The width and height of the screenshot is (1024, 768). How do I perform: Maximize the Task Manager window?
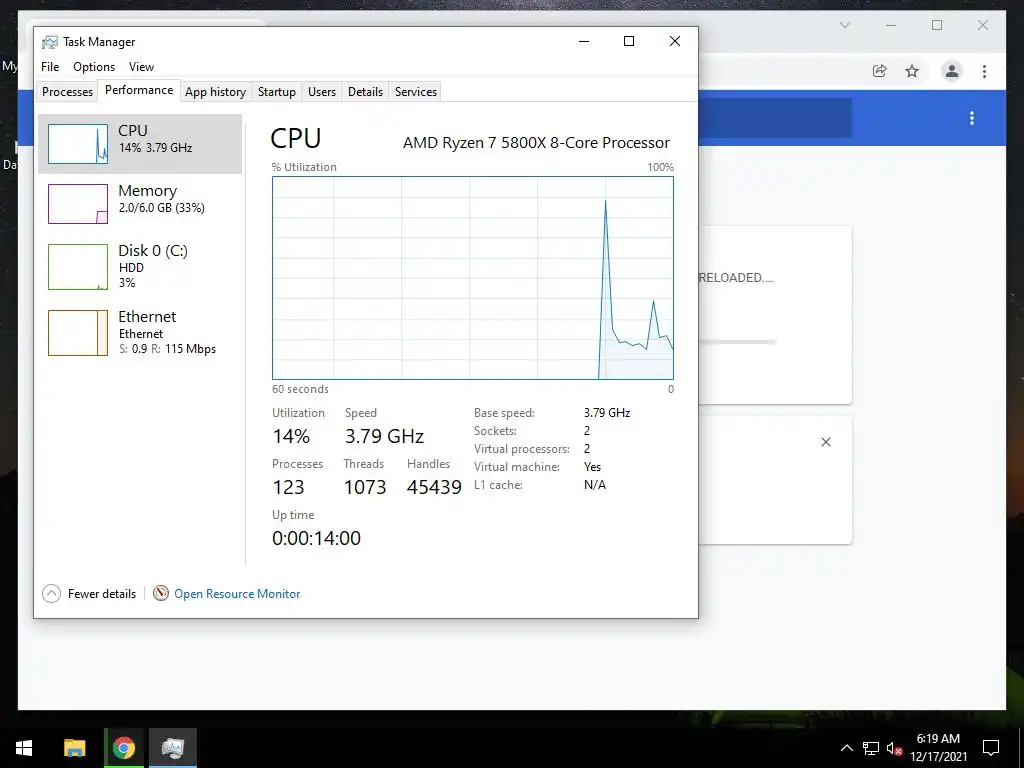point(629,41)
